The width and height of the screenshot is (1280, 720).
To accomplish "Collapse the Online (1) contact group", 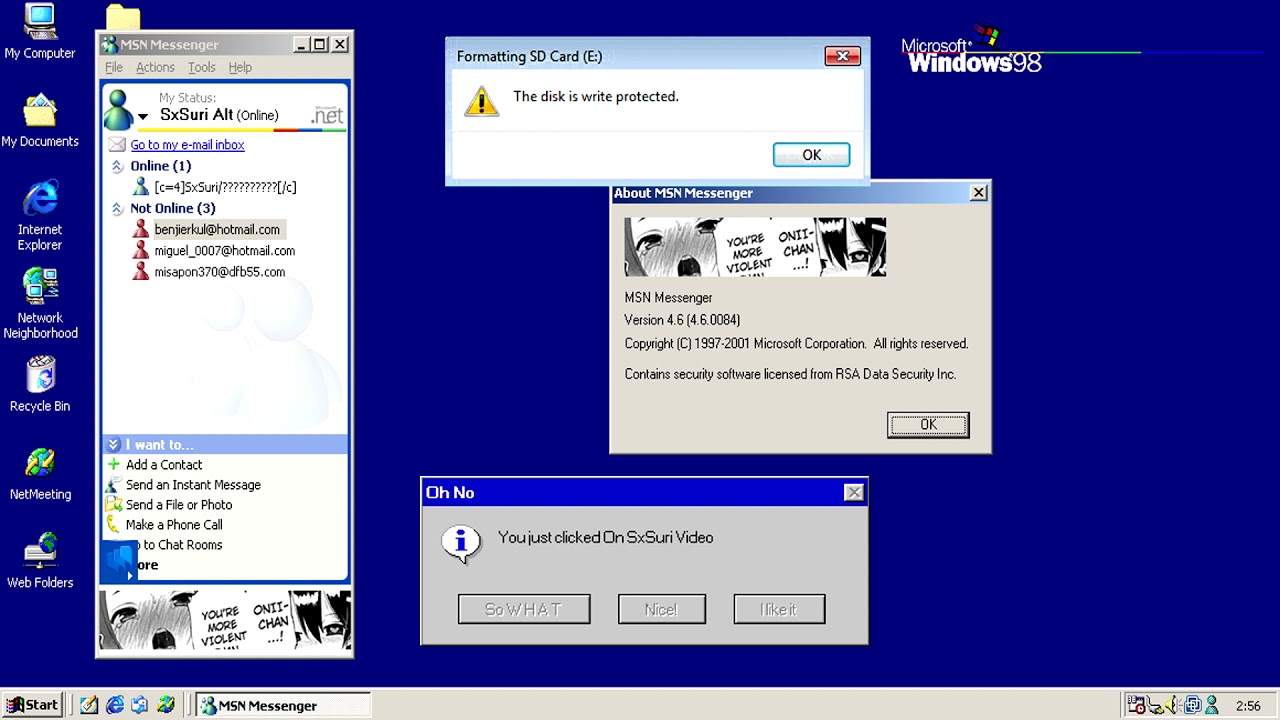I will [x=117, y=166].
